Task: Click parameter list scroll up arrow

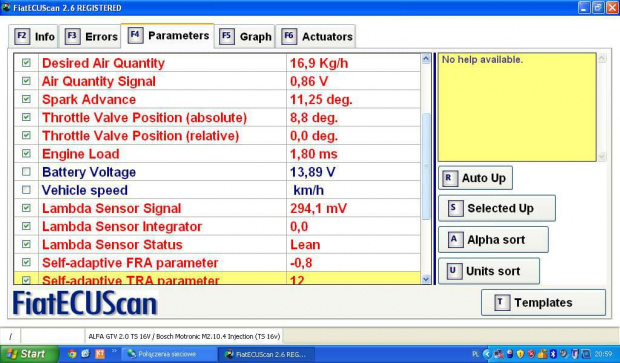Action: [x=426, y=59]
